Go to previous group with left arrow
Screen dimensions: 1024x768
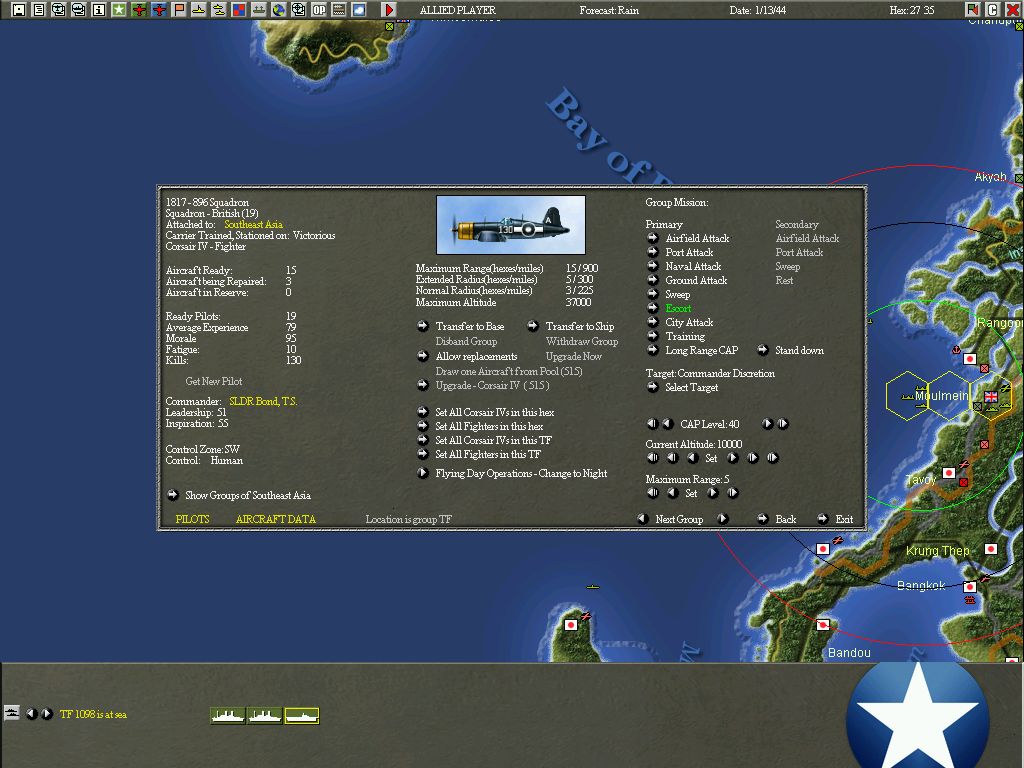point(643,519)
